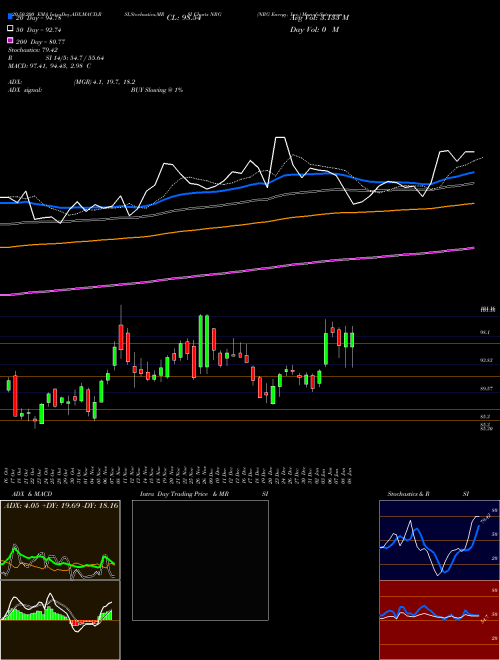The image size is (500, 660).
Task: Click the peak of the white price line
Action: click(281, 138)
